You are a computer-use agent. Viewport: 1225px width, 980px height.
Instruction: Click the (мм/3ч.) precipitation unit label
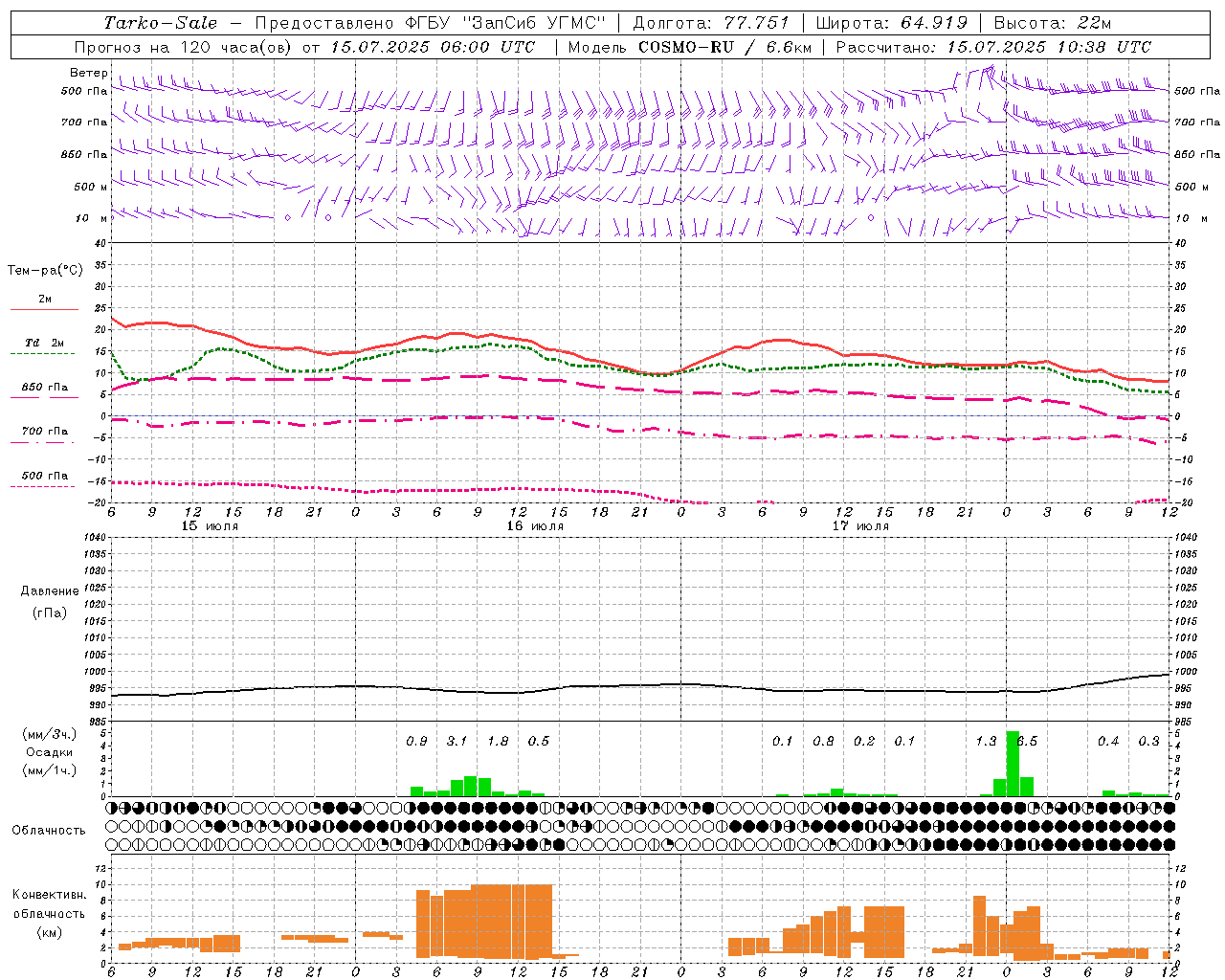point(49,734)
